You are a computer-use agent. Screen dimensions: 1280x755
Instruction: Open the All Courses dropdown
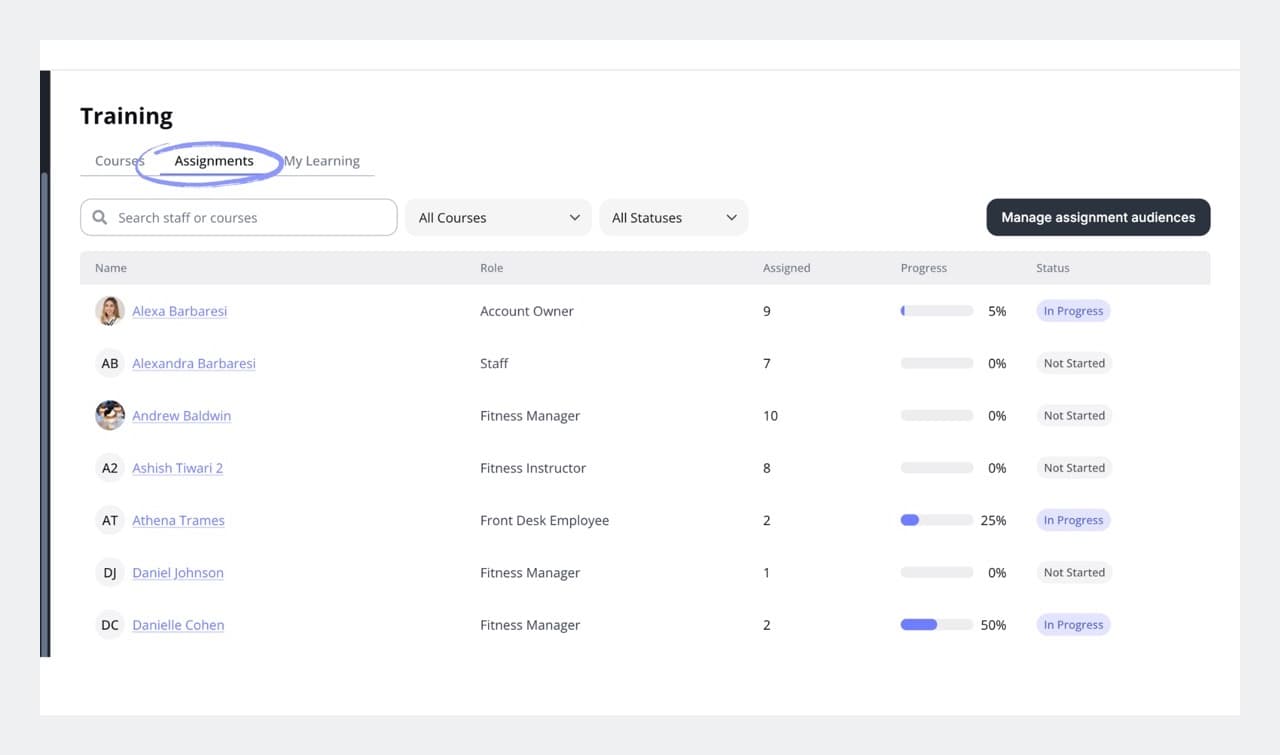(x=499, y=217)
